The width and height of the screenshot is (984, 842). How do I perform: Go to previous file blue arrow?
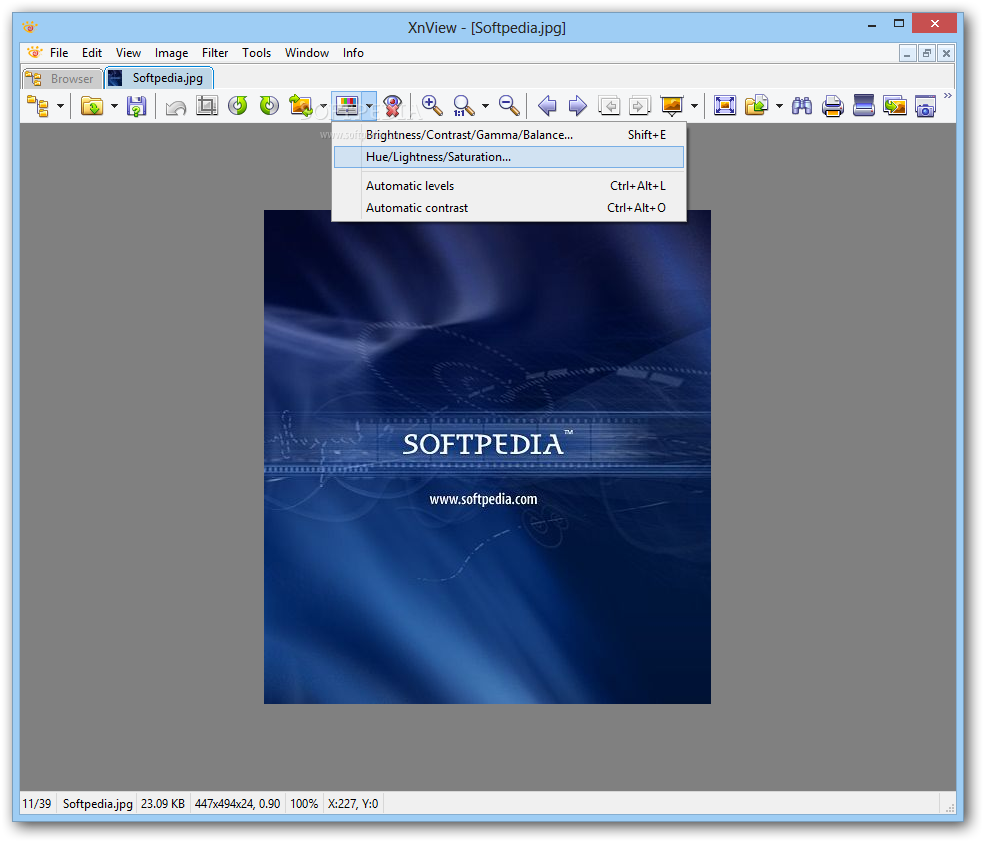(x=547, y=105)
